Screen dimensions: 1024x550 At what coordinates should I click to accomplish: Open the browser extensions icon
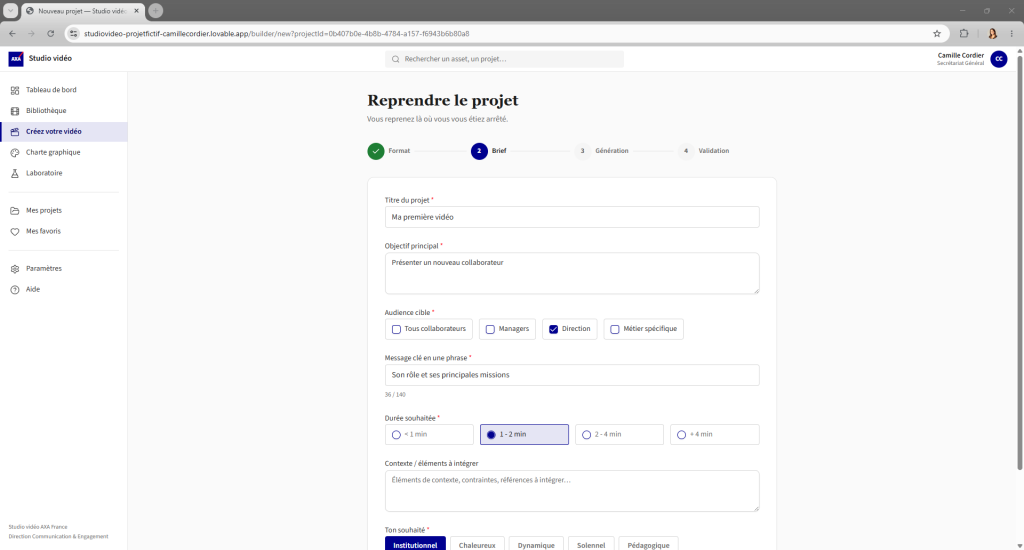click(964, 34)
